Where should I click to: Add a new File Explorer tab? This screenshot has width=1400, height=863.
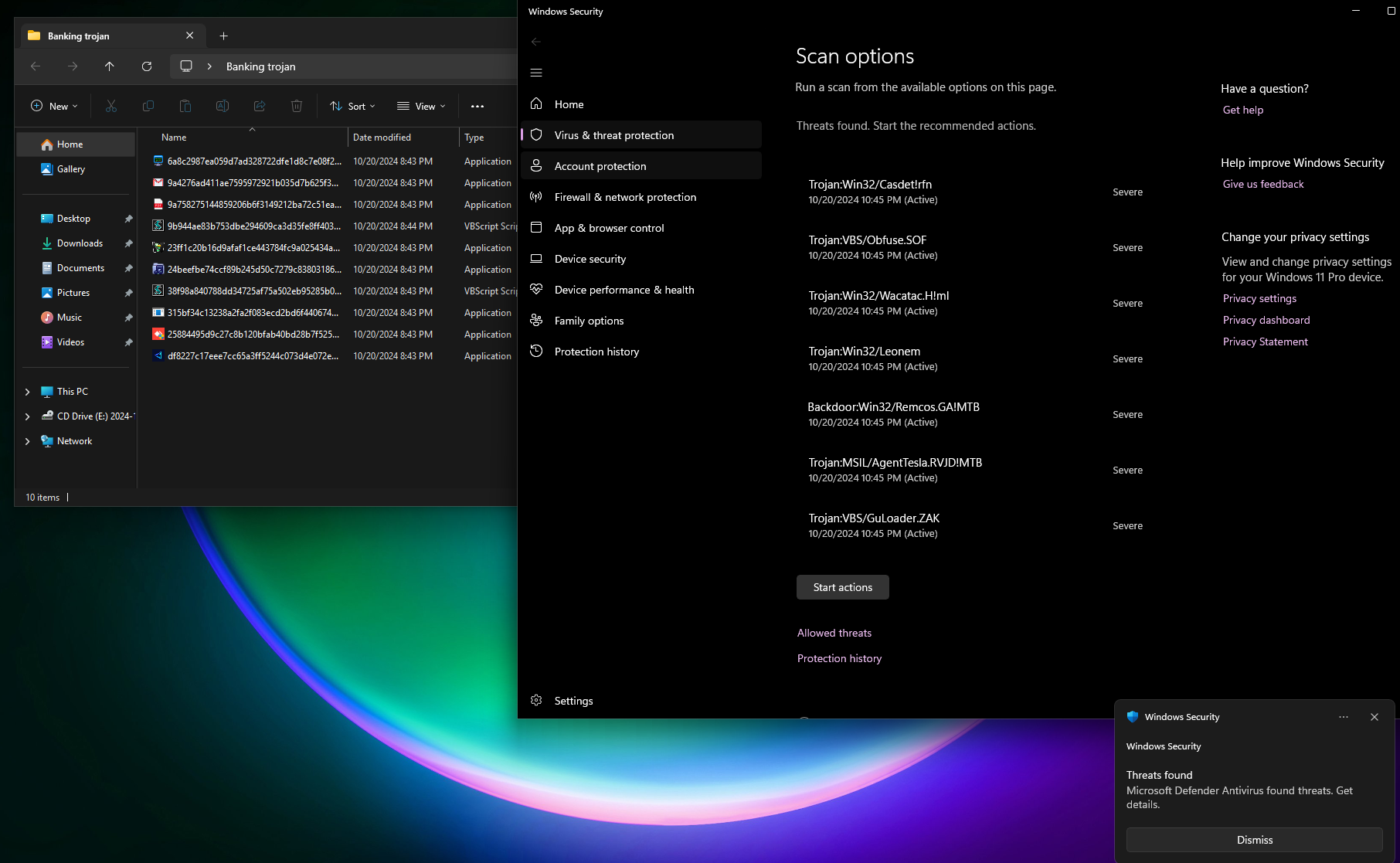pos(223,36)
